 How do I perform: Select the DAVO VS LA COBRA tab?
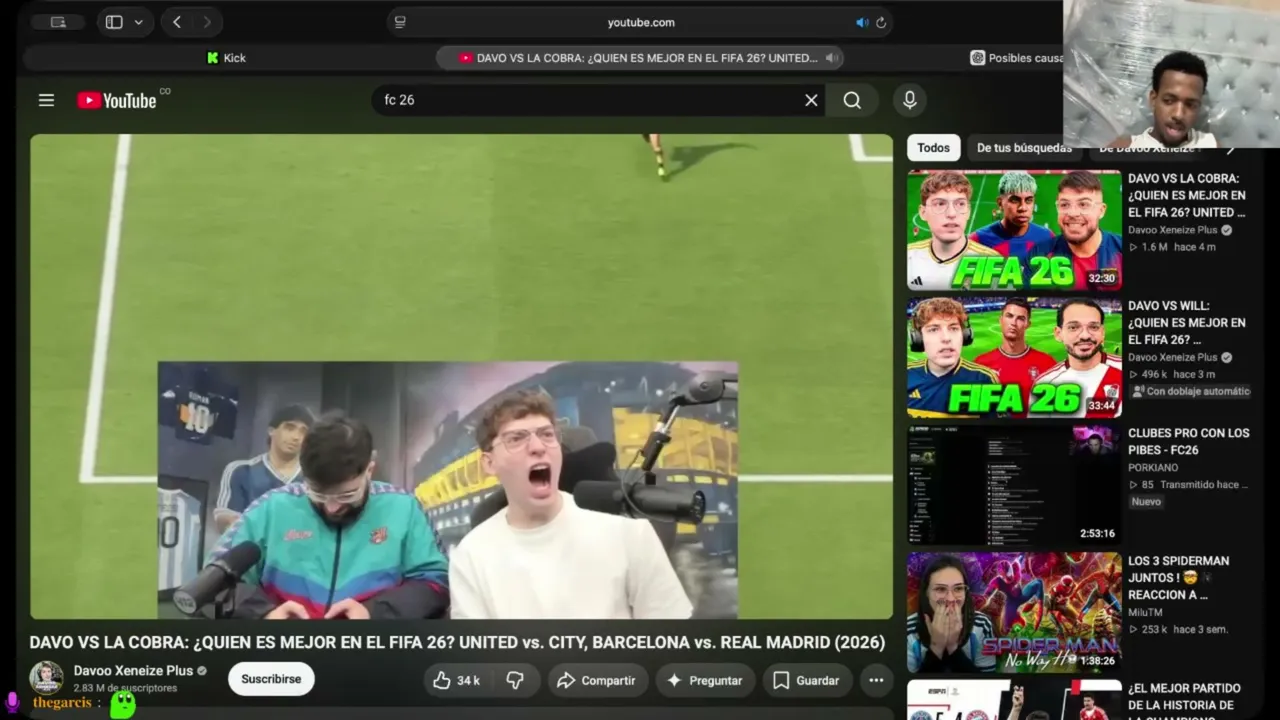pyautogui.click(x=639, y=58)
